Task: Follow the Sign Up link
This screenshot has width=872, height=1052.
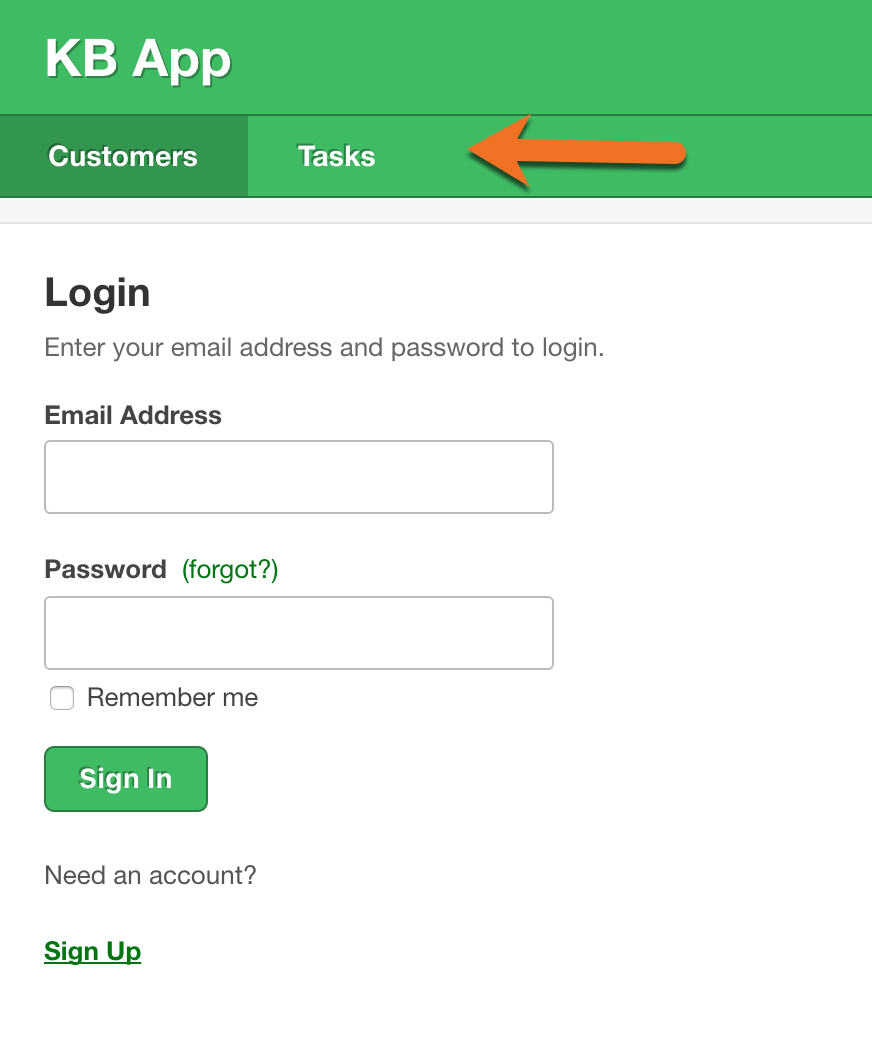Action: pos(93,951)
